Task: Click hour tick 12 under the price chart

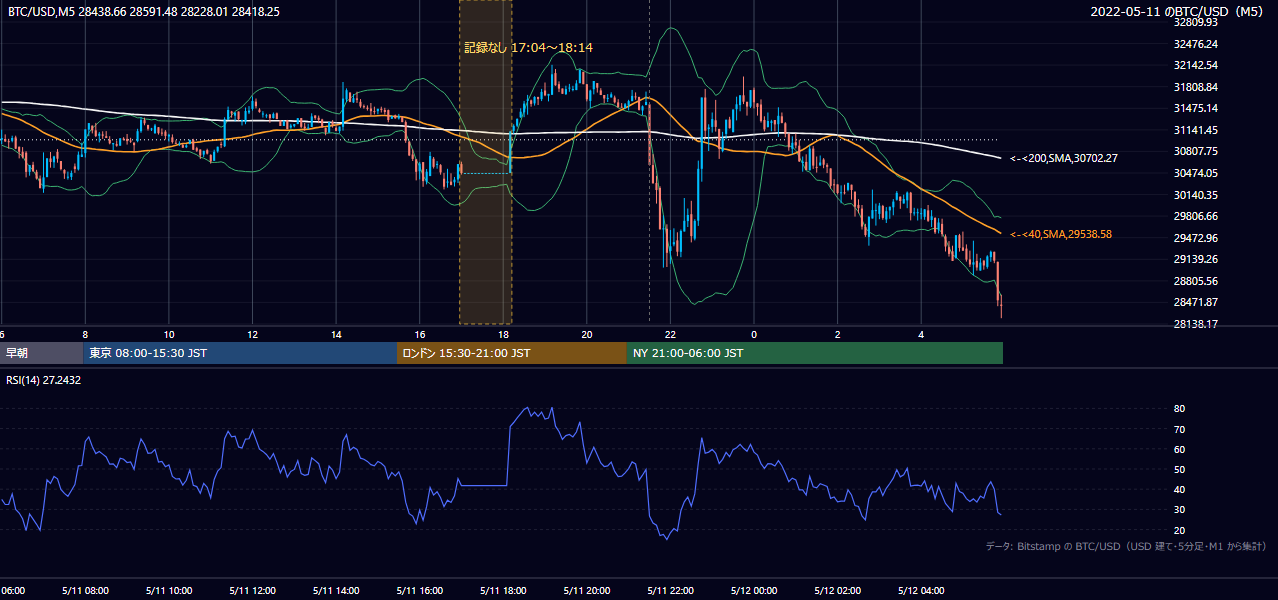Action: click(x=253, y=334)
